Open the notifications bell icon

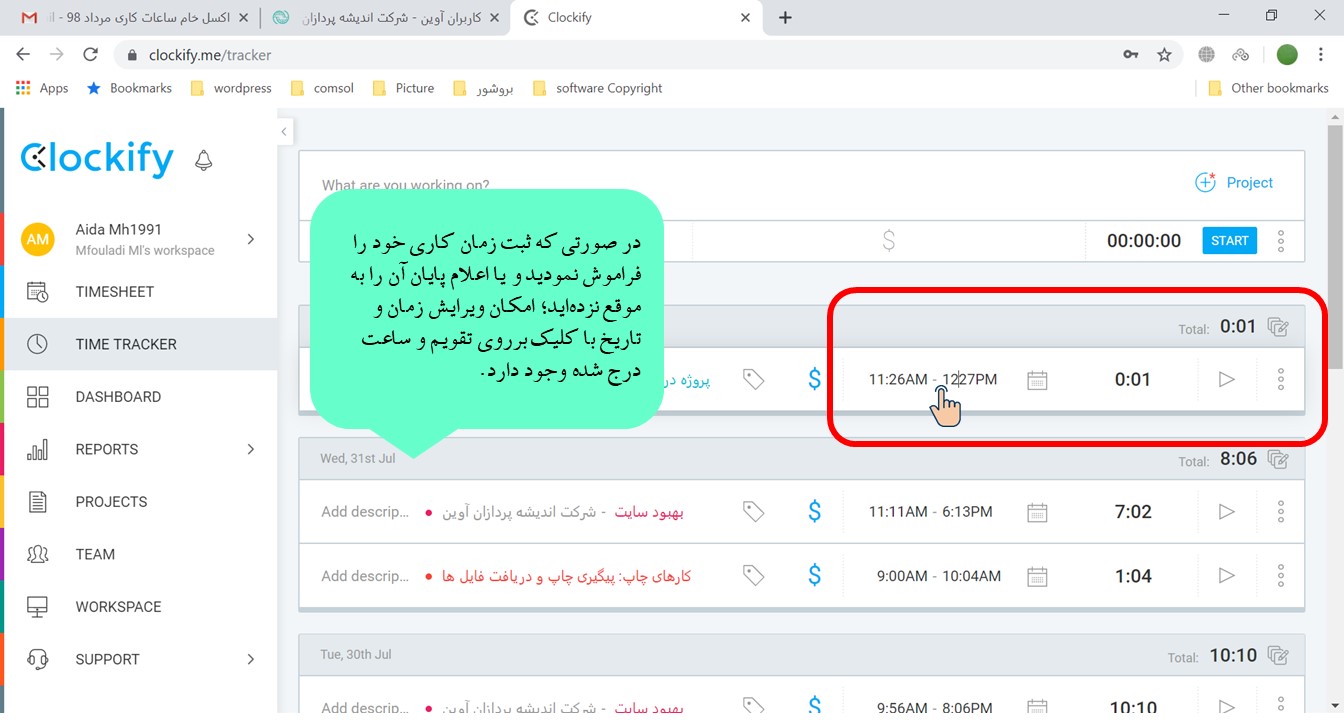(204, 160)
